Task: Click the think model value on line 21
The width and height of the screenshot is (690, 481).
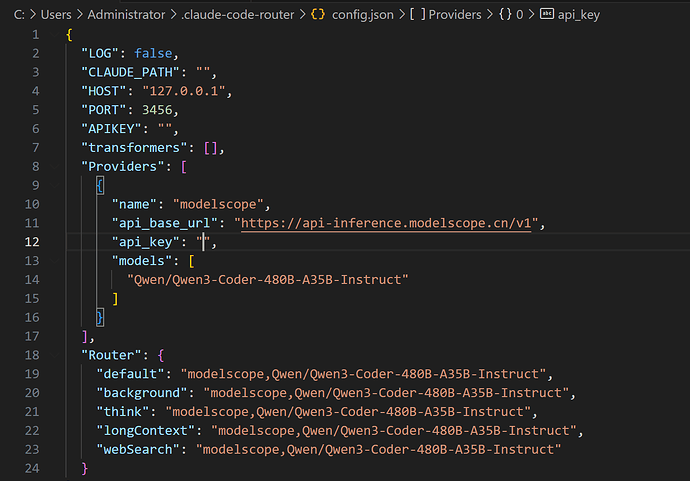Action: click(348, 412)
